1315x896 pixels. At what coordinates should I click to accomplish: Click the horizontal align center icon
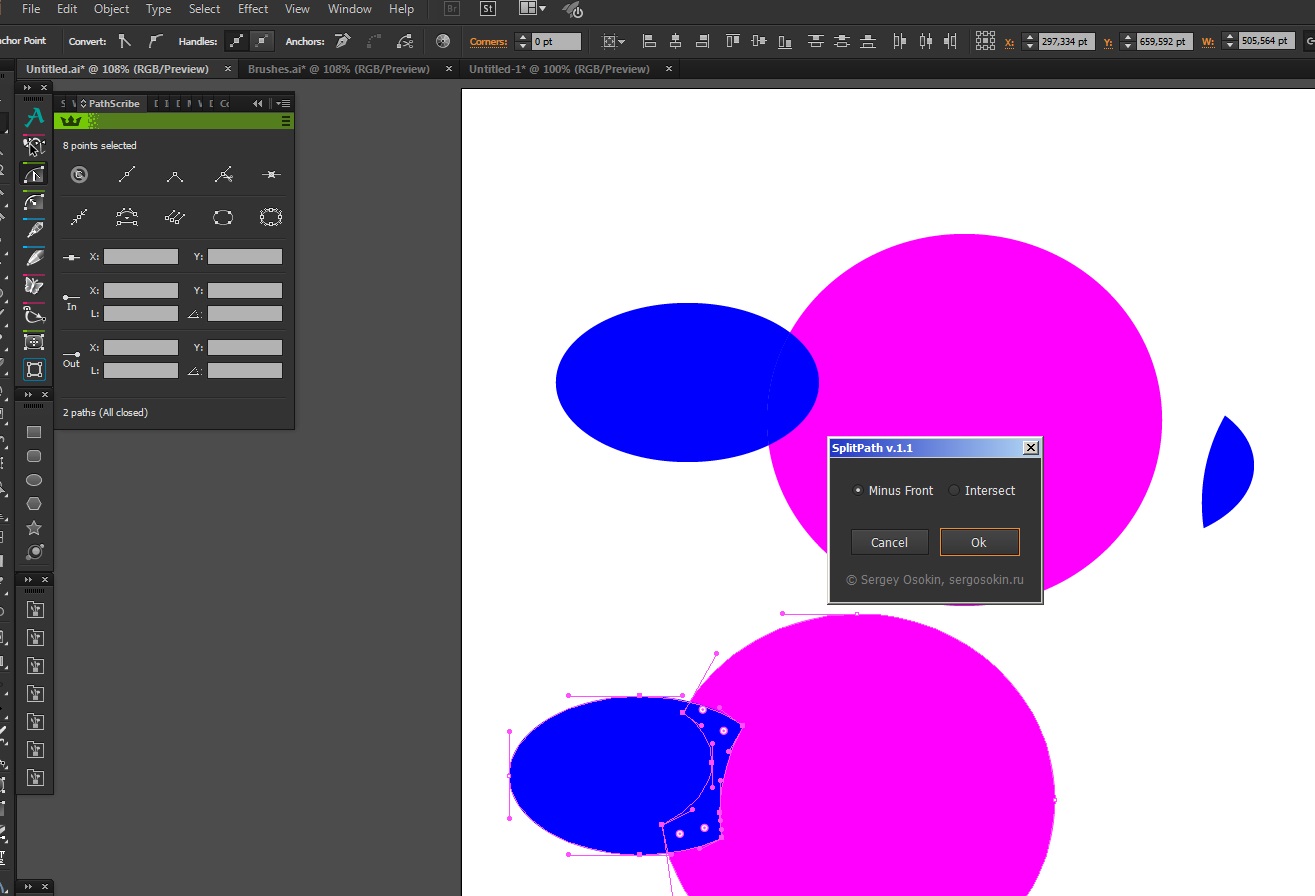point(675,41)
